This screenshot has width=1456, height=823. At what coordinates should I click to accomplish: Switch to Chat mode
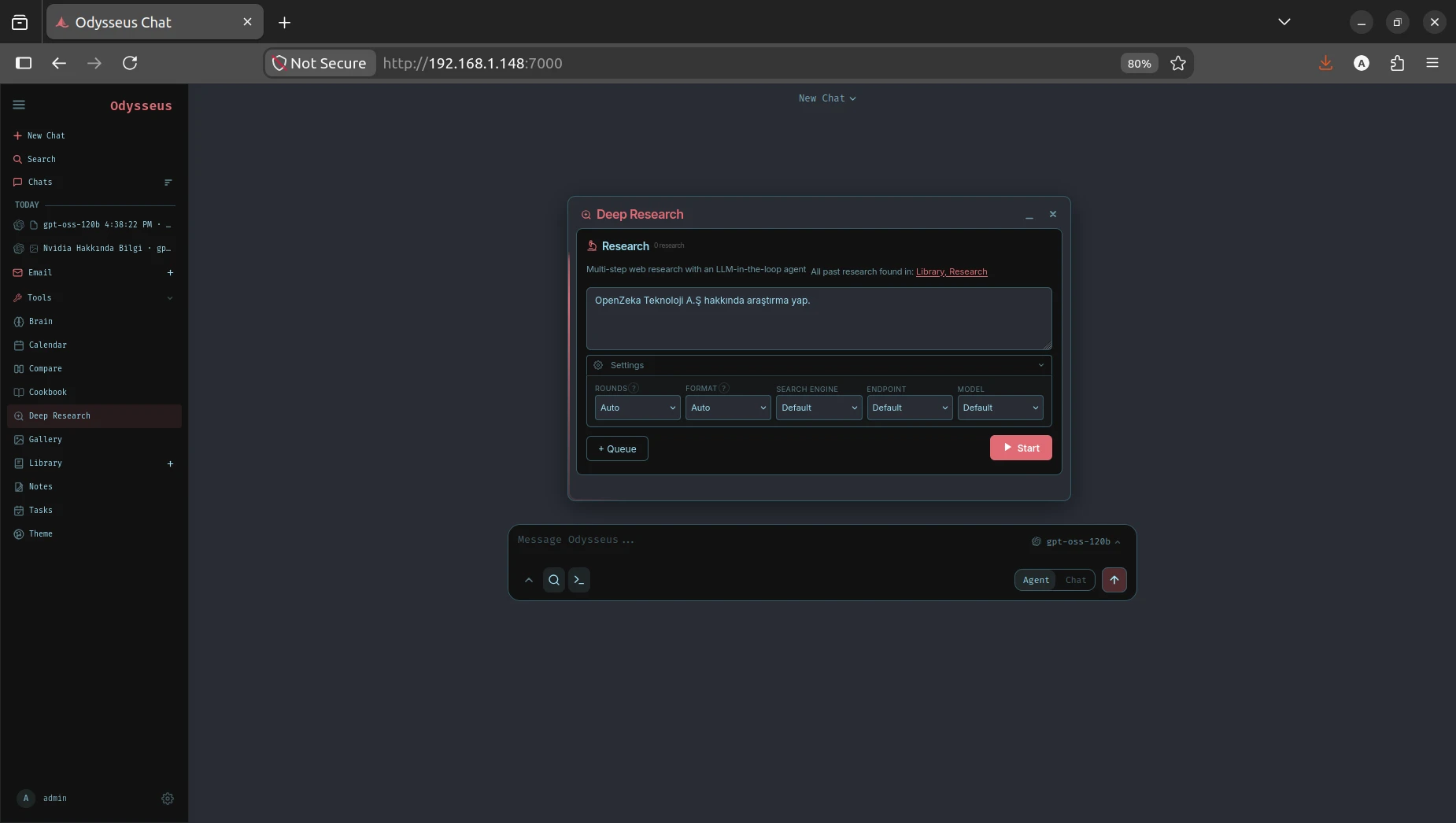pyautogui.click(x=1076, y=580)
